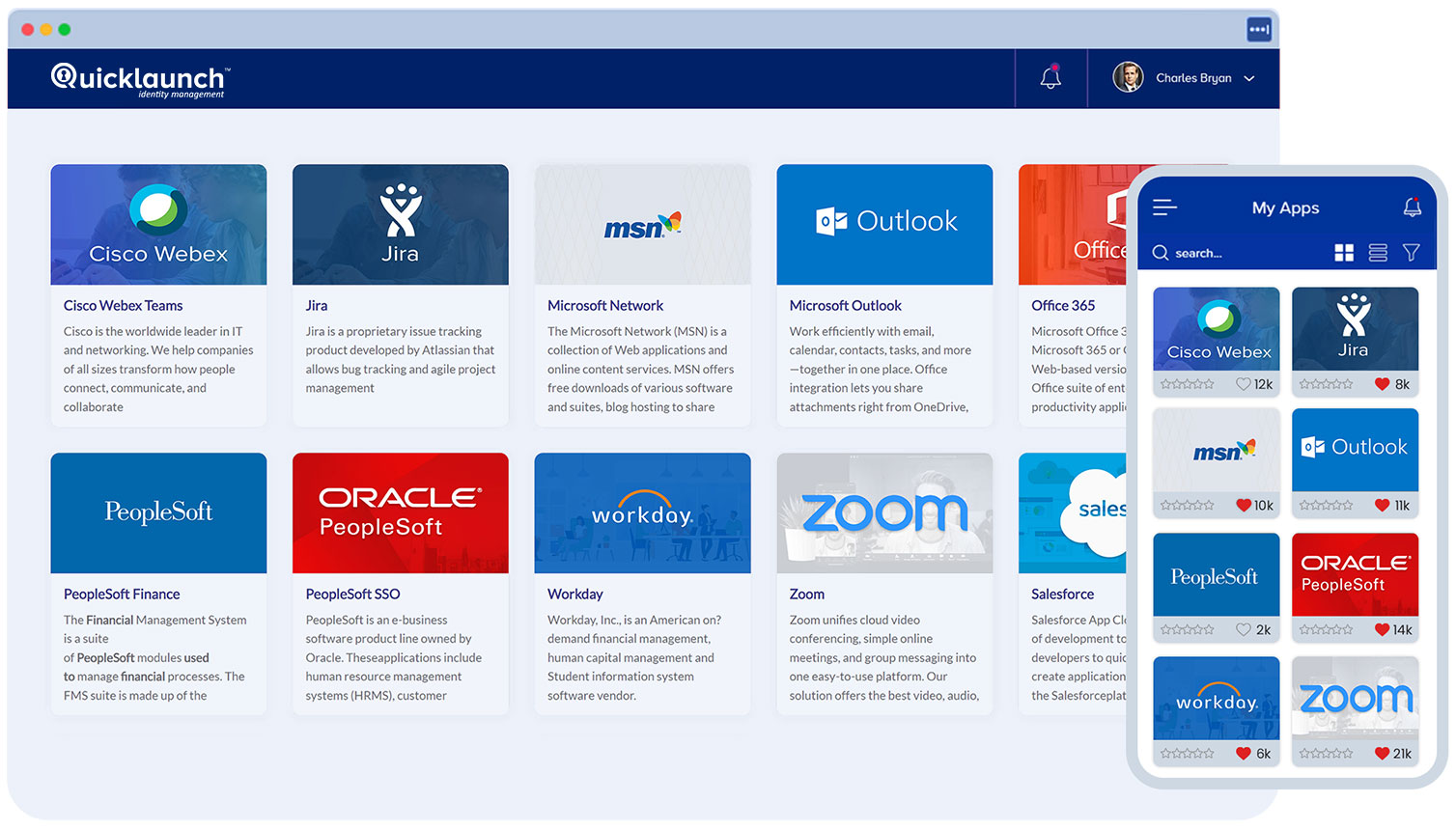Click the magnifier icon in mobile panel
Image resolution: width=1456 pixels, height=830 pixels.
click(1161, 253)
